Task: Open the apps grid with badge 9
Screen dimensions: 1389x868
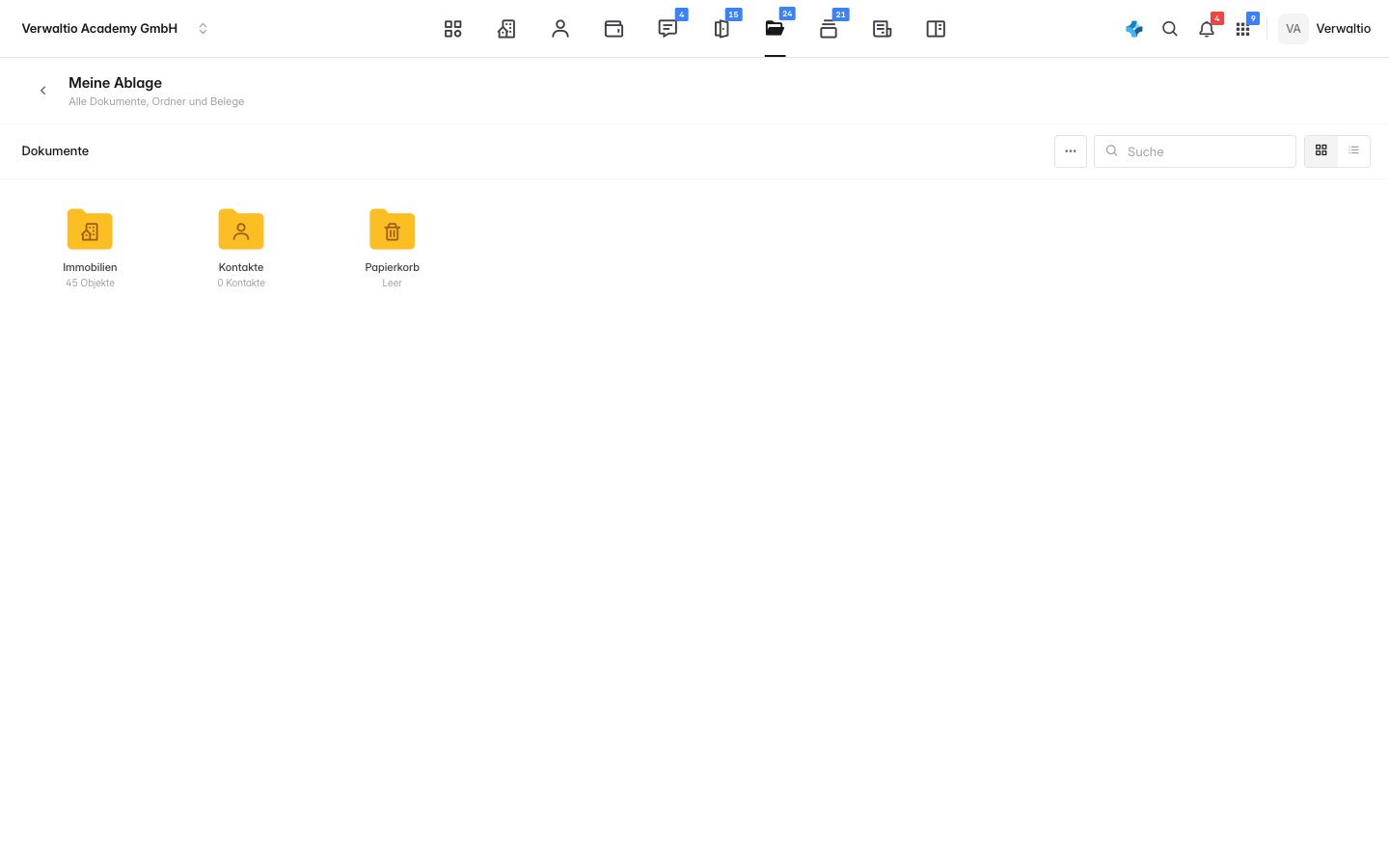Action: point(1243,29)
